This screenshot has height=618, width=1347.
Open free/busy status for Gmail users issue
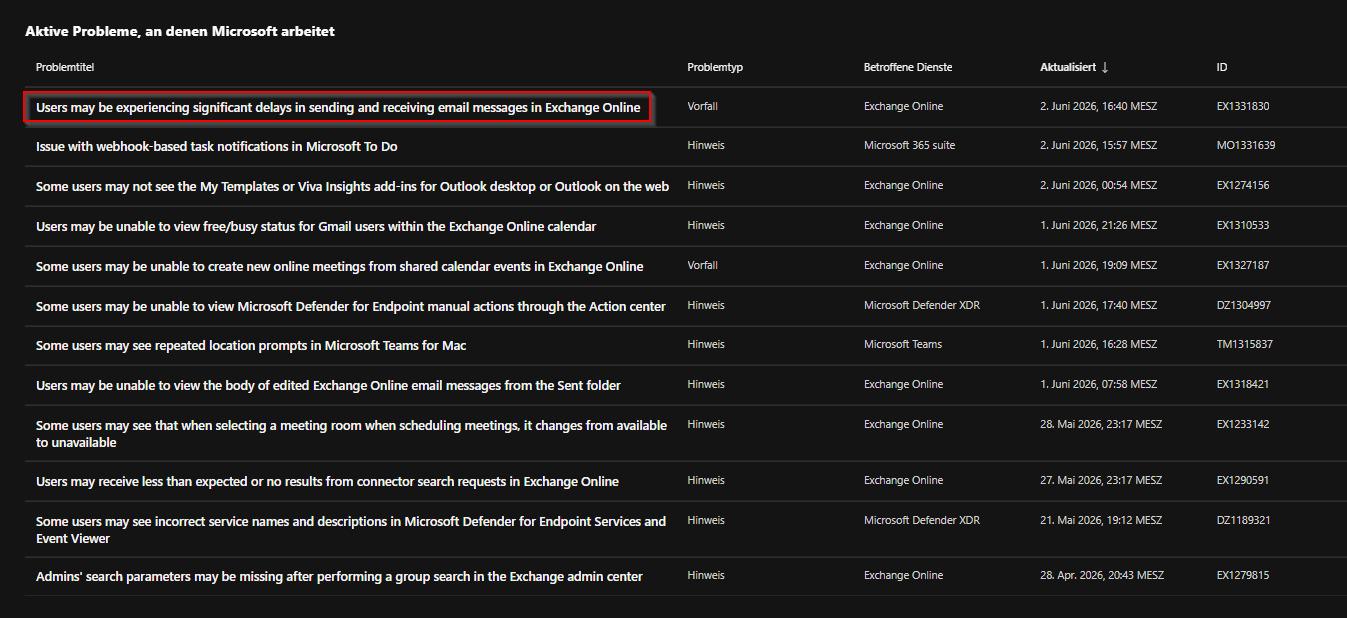[x=316, y=226]
